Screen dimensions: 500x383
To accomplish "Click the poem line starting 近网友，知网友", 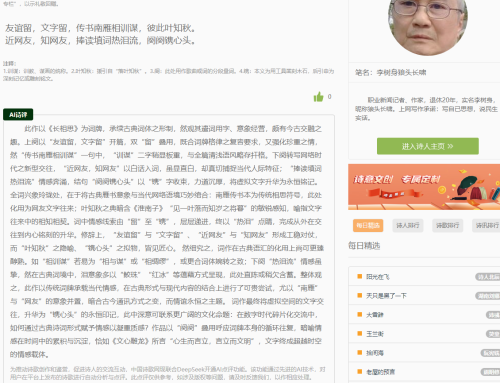I will [100, 40].
